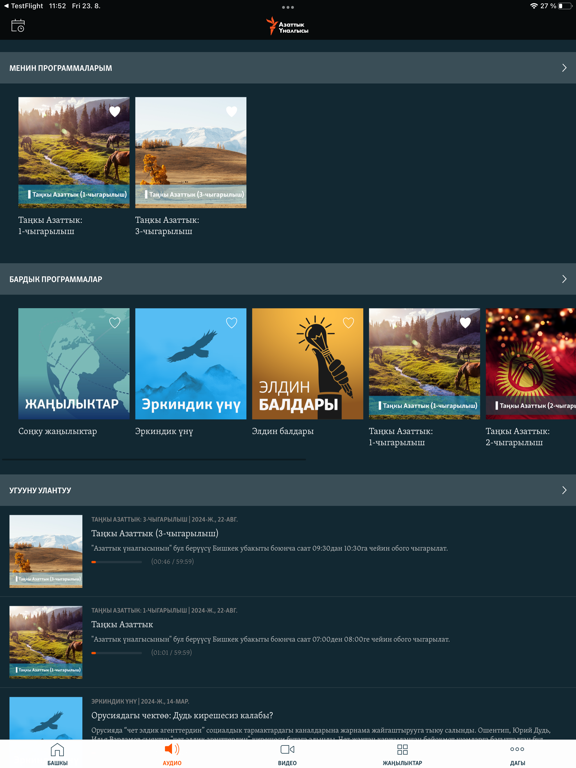Open the Элдин балдары lightbulb cover
Image resolution: width=576 pixels, height=768 pixels.
[x=308, y=363]
